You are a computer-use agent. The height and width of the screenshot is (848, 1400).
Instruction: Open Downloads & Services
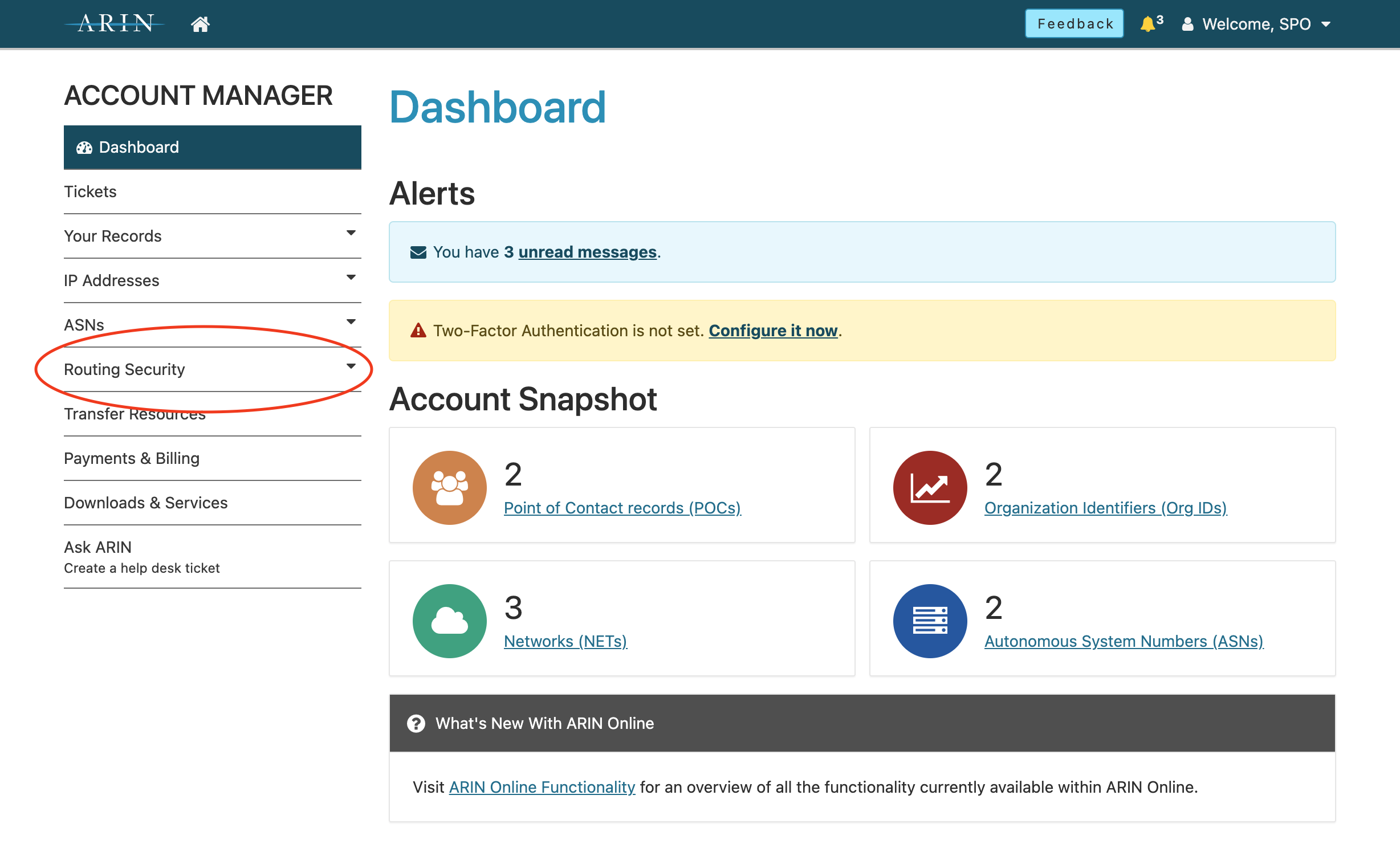[213, 503]
